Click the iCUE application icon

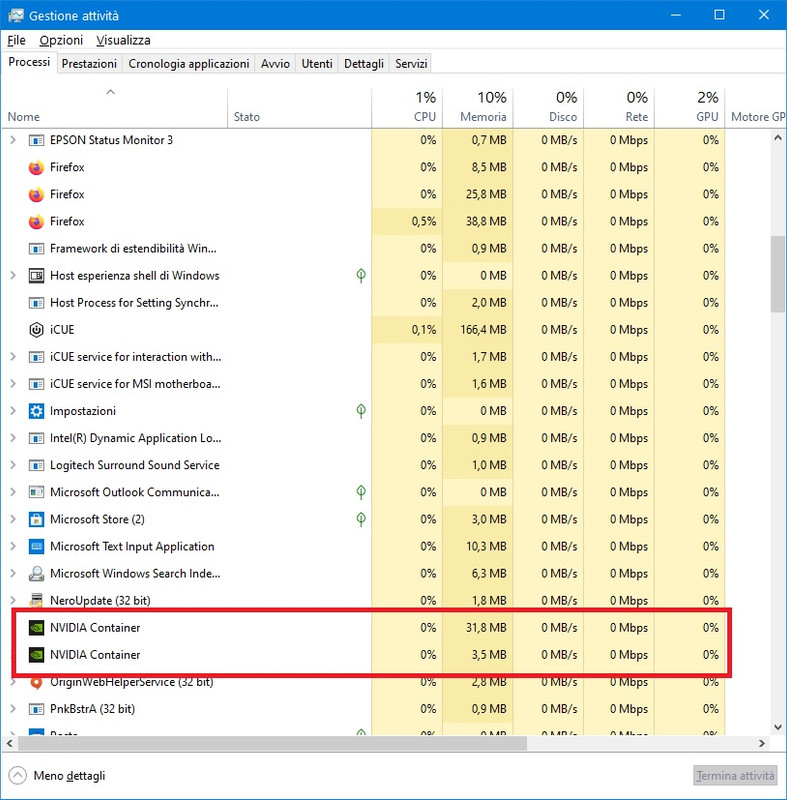point(36,330)
